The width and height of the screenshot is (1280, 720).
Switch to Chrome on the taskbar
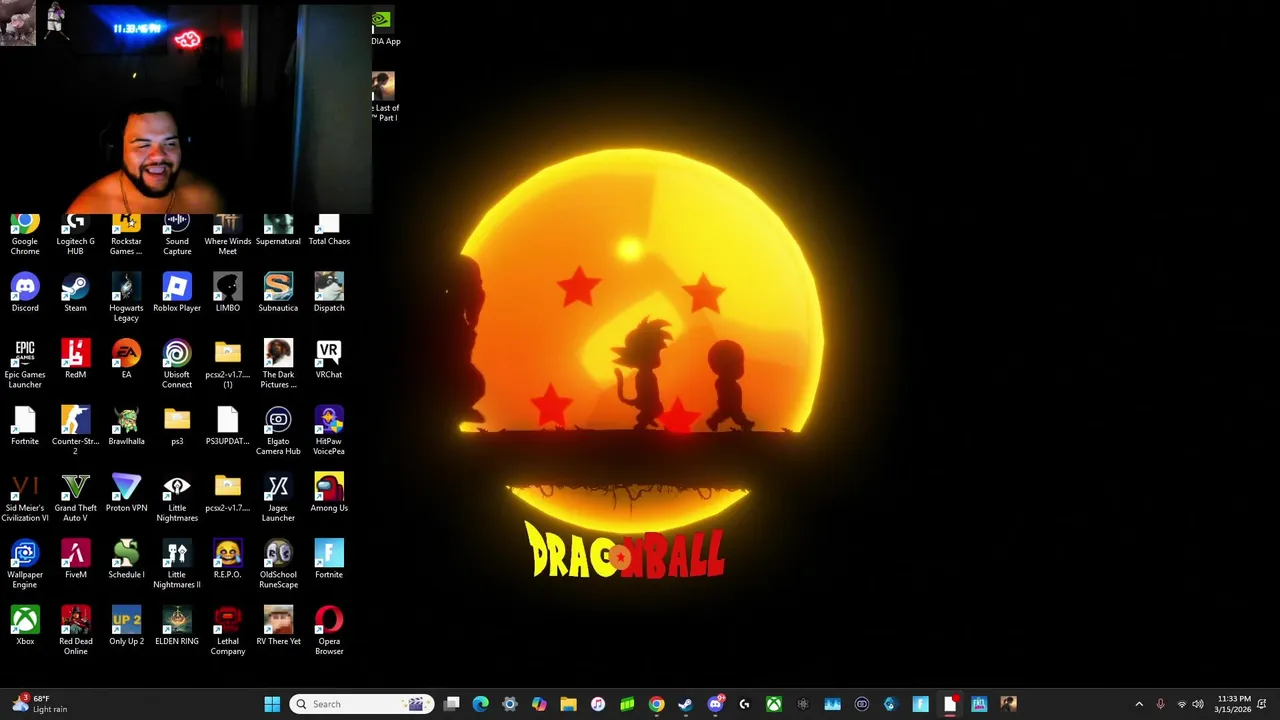(656, 704)
